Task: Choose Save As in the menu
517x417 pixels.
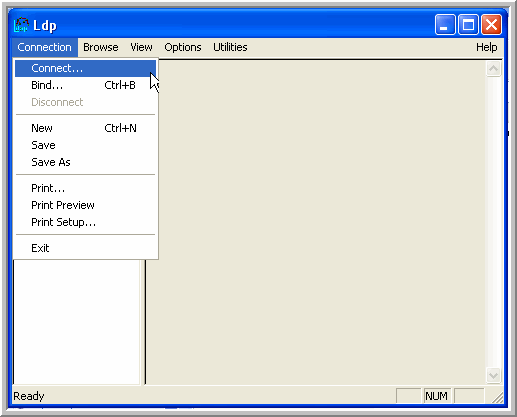Action: 85,162
